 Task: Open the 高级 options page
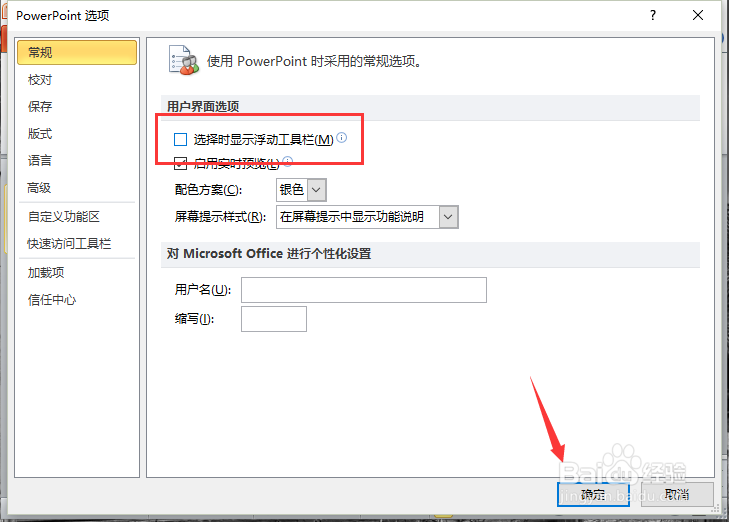[39, 188]
